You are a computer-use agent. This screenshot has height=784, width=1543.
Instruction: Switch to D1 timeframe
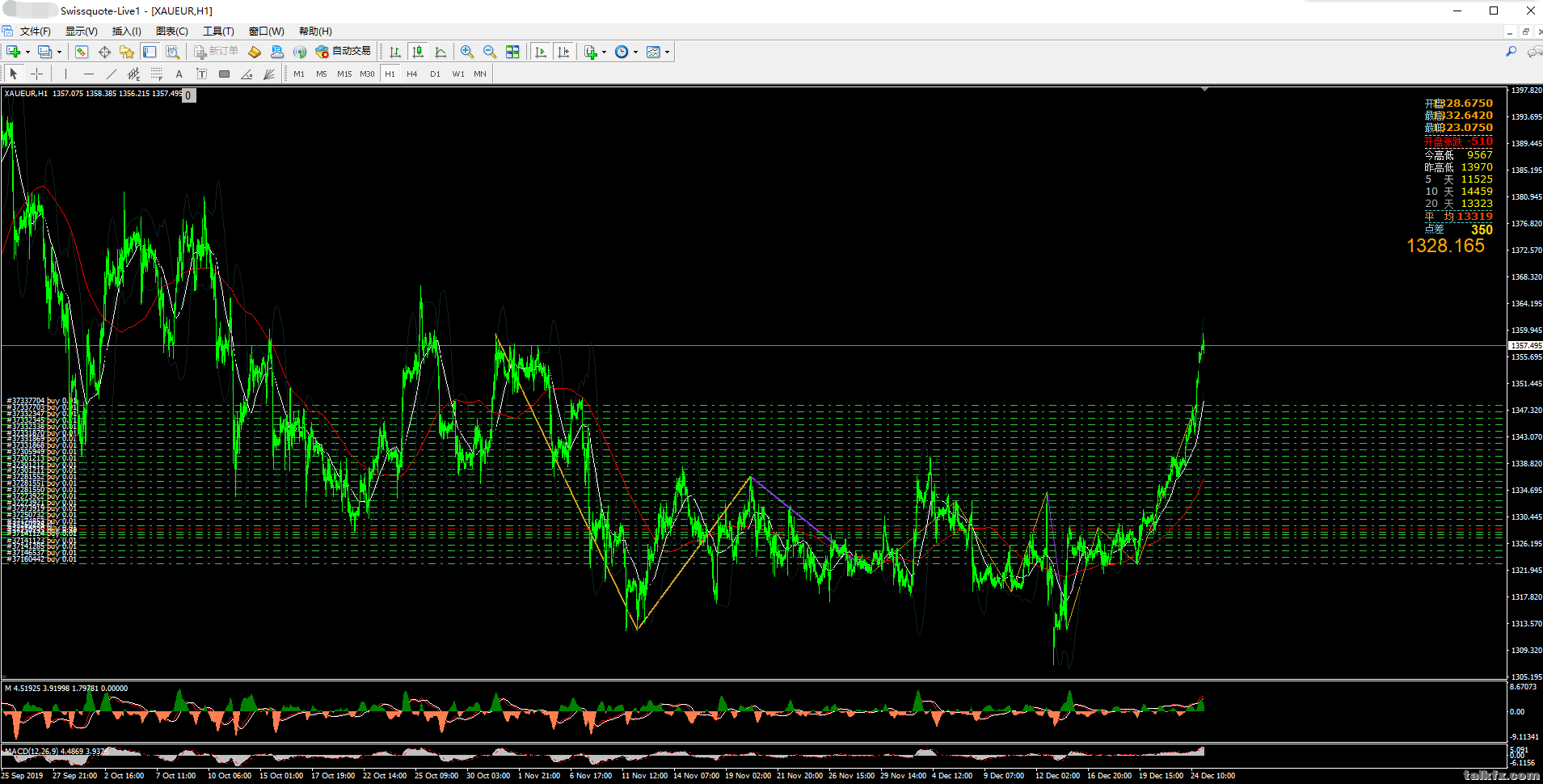point(435,74)
